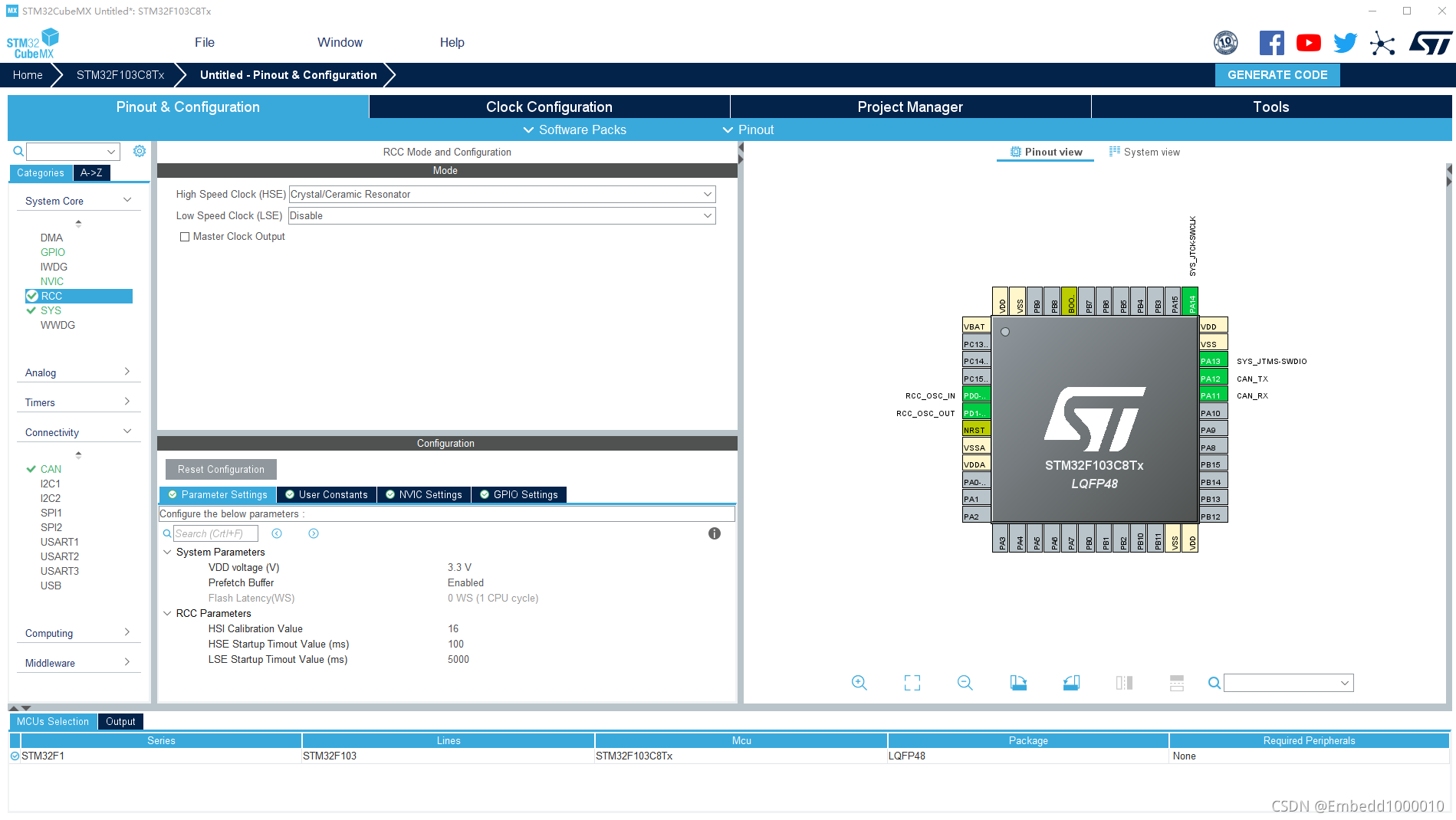1456x820 pixels.
Task: Open the User Constants tab
Action: (x=327, y=494)
